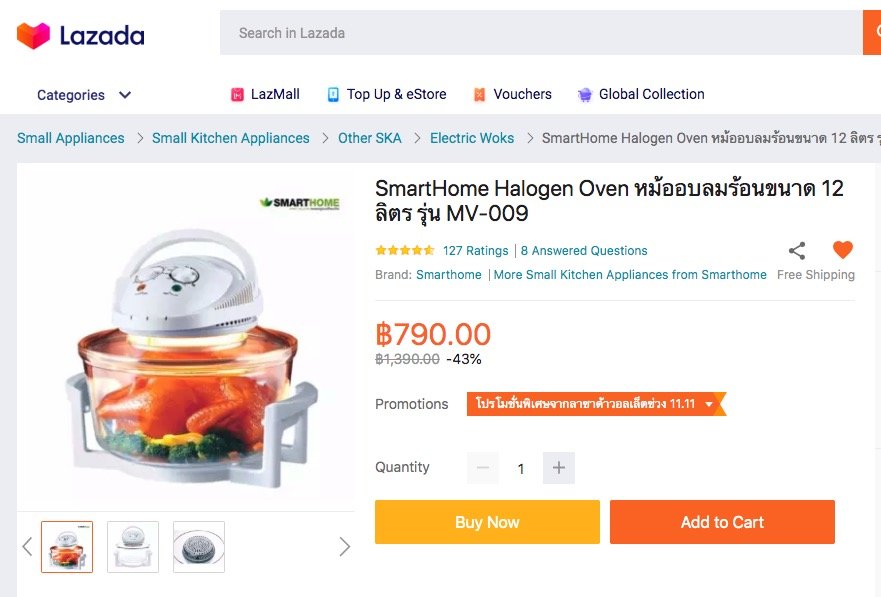The width and height of the screenshot is (881, 597).
Task: Click the orange search button
Action: [872, 33]
